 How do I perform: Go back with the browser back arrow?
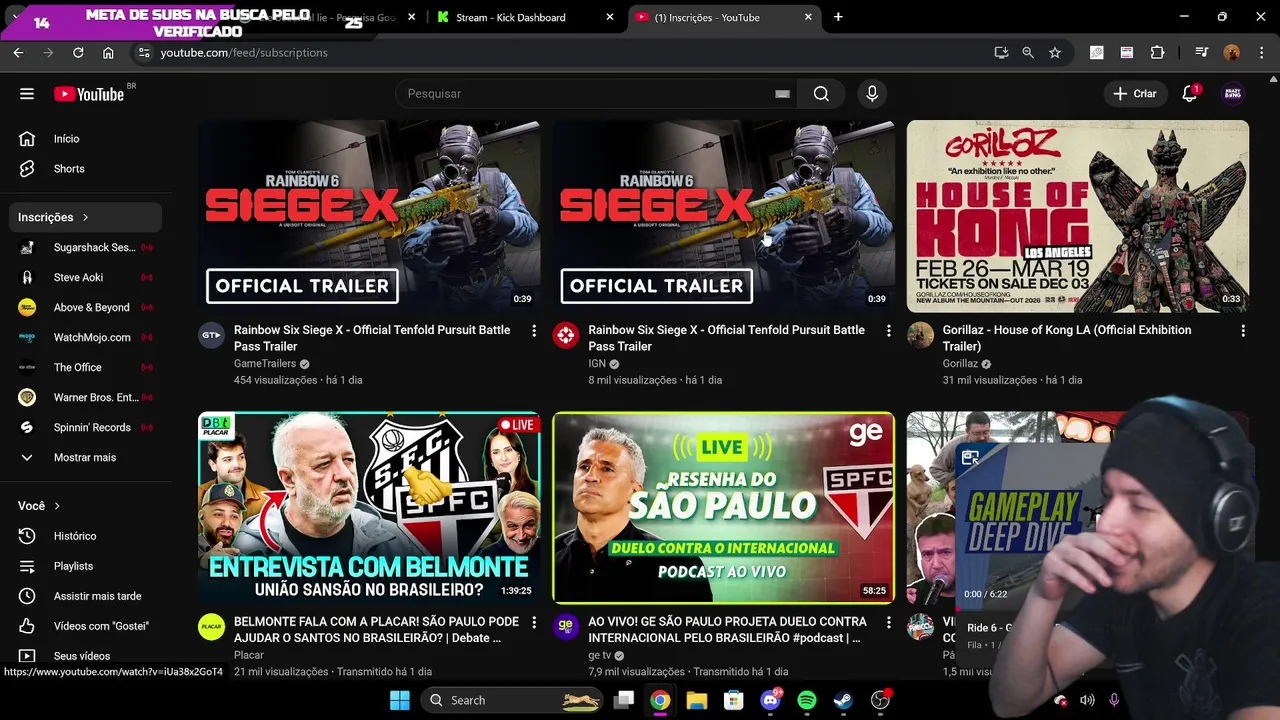click(18, 53)
